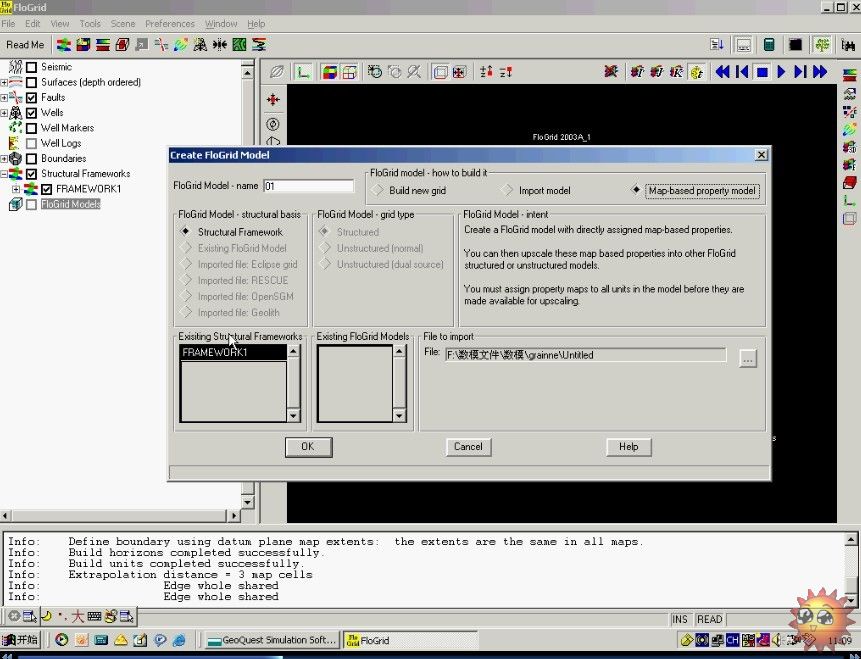This screenshot has height=659, width=861.
Task: Open the Scene menu
Action: click(122, 24)
